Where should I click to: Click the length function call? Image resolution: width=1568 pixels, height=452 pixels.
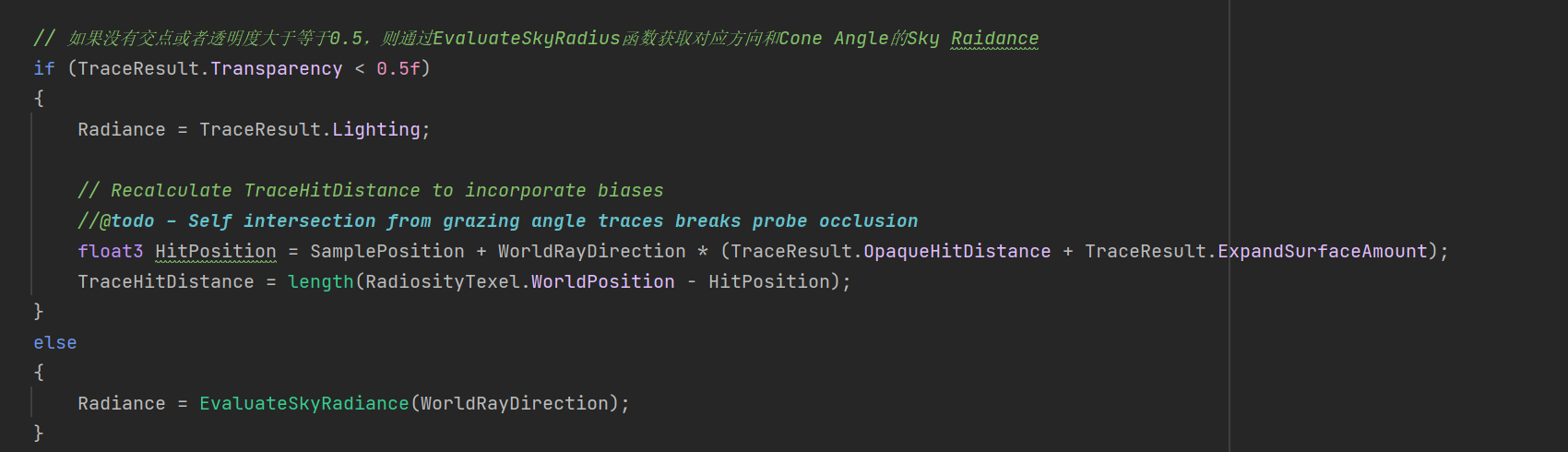click(x=320, y=281)
